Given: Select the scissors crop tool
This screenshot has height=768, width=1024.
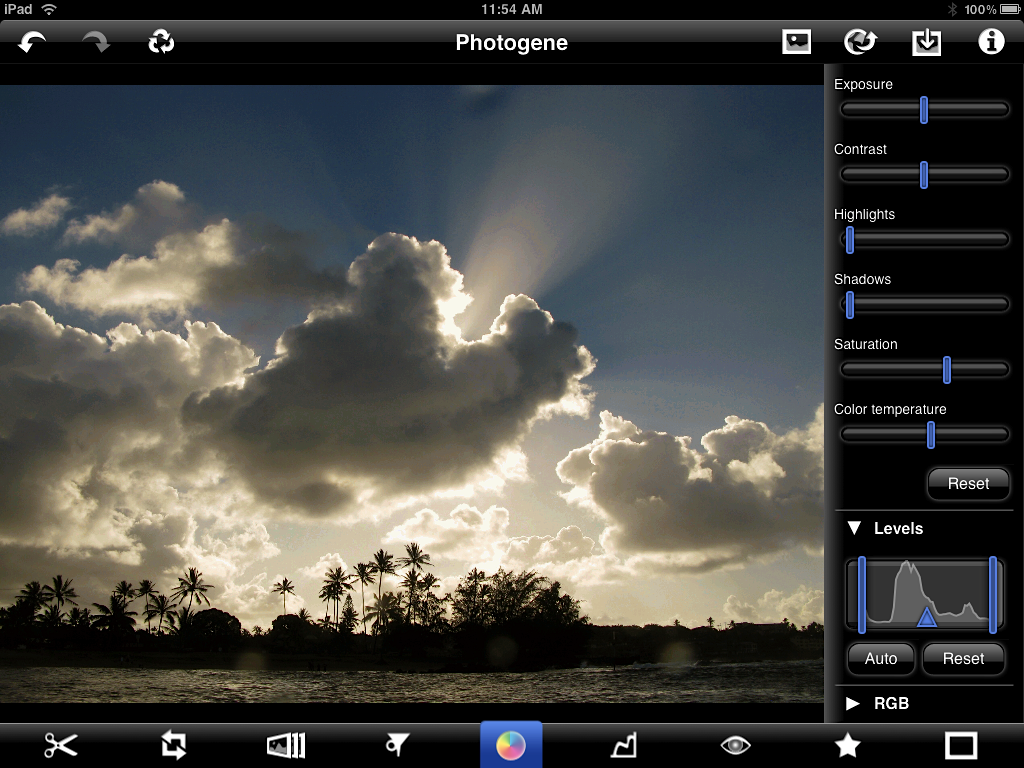Looking at the screenshot, I should click(x=61, y=745).
